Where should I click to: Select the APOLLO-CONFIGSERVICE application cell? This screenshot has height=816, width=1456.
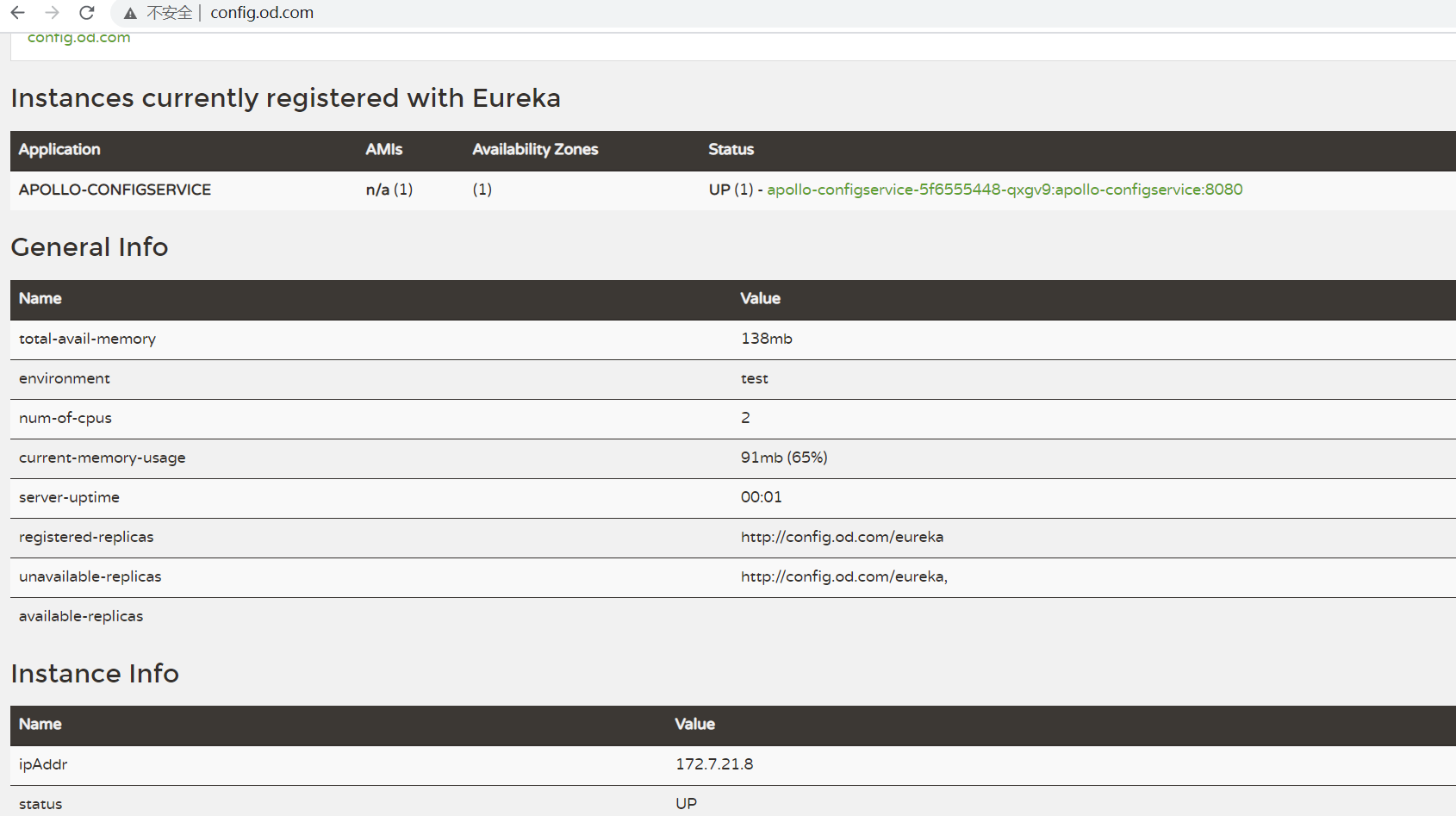pyautogui.click(x=115, y=190)
